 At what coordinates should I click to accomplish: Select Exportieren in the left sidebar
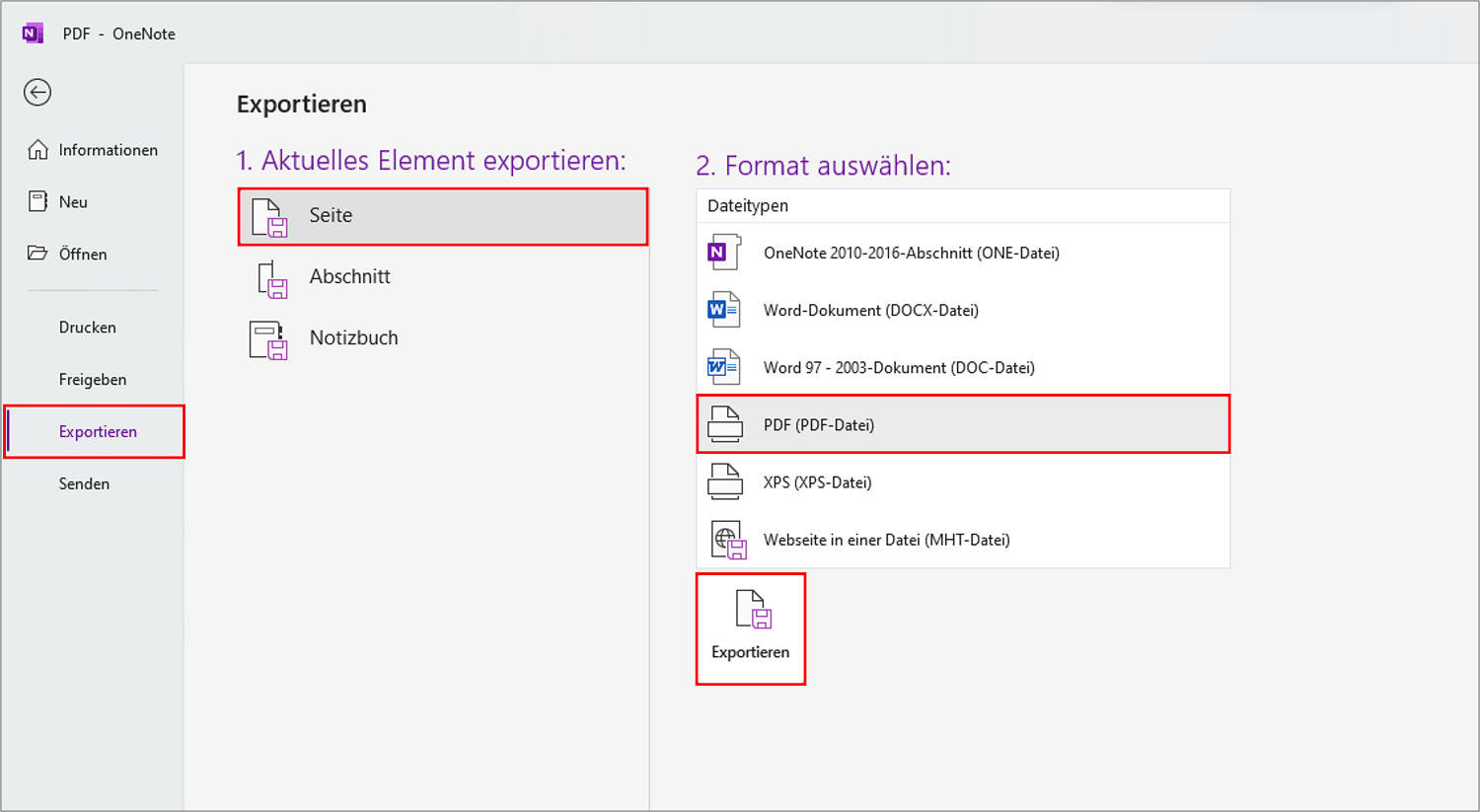coord(94,431)
